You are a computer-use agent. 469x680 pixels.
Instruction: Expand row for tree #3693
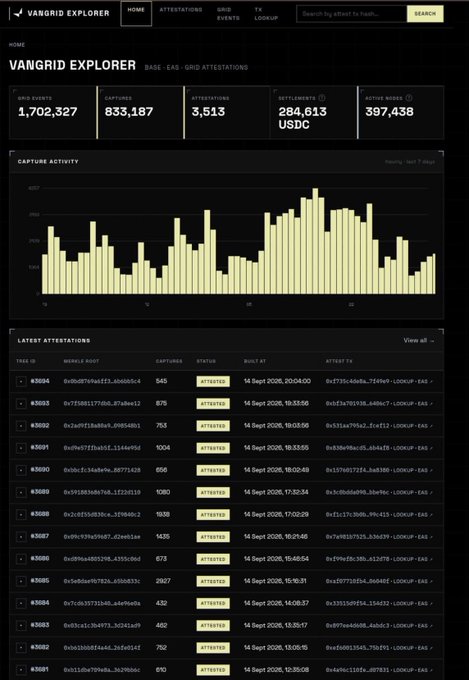pyautogui.click(x=21, y=404)
